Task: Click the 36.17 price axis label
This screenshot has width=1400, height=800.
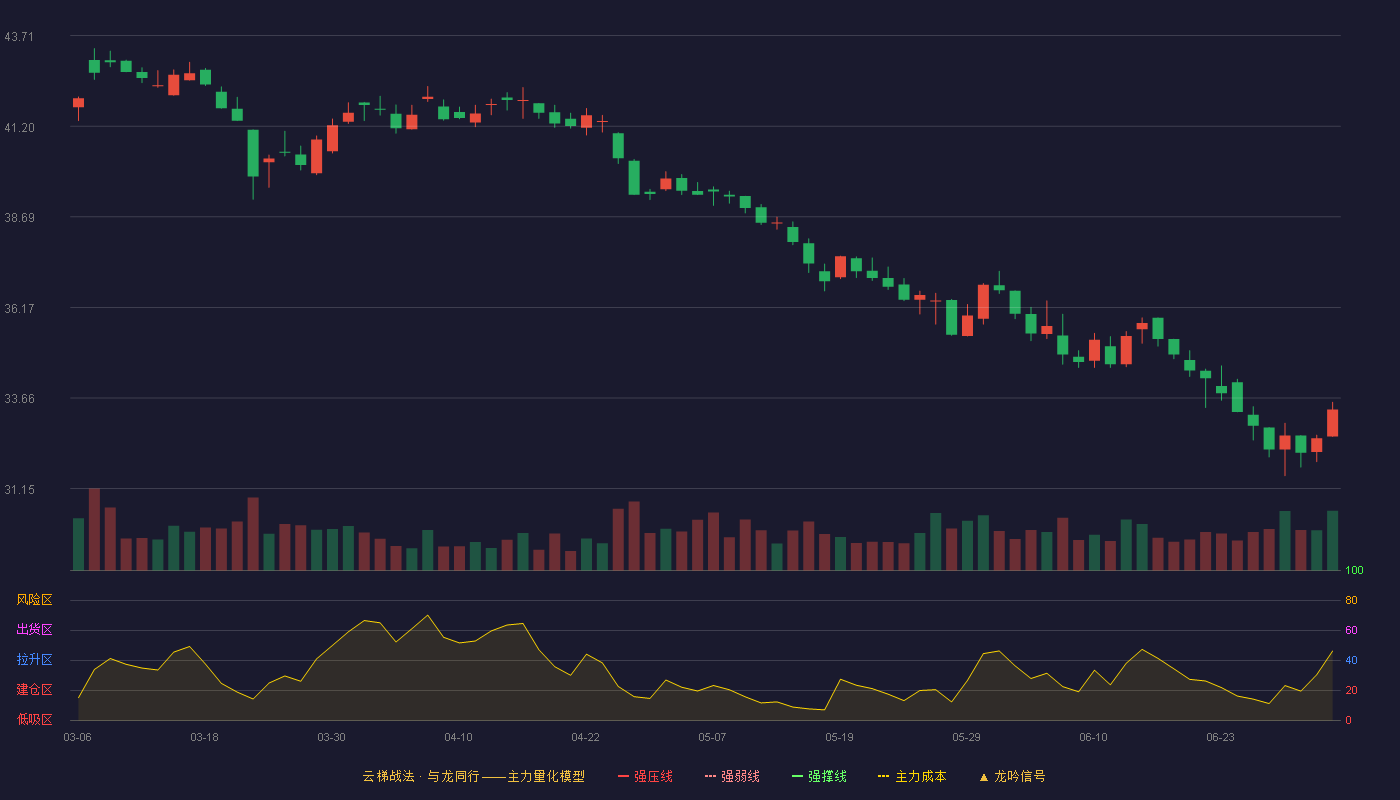Action: [19, 309]
